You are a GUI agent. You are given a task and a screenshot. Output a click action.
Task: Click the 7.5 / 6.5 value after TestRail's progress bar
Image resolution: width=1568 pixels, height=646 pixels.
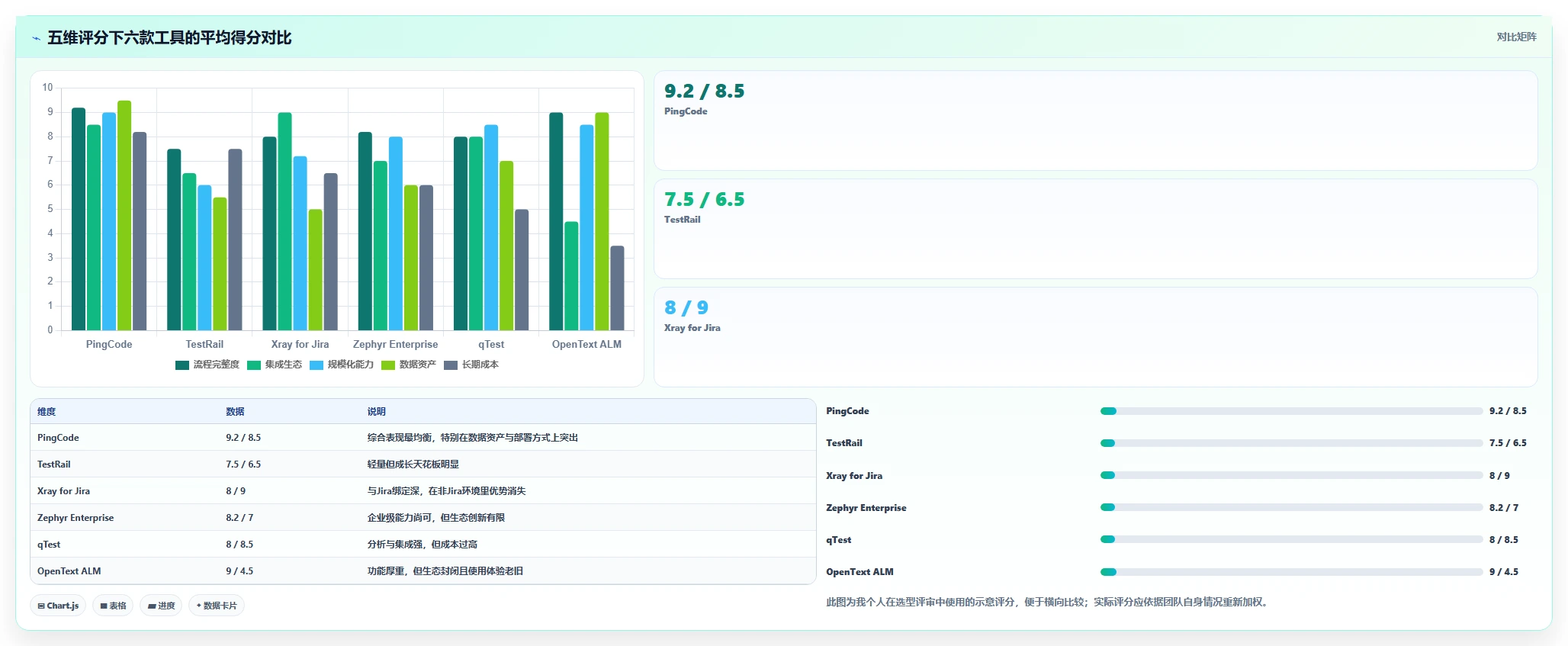tap(1508, 443)
